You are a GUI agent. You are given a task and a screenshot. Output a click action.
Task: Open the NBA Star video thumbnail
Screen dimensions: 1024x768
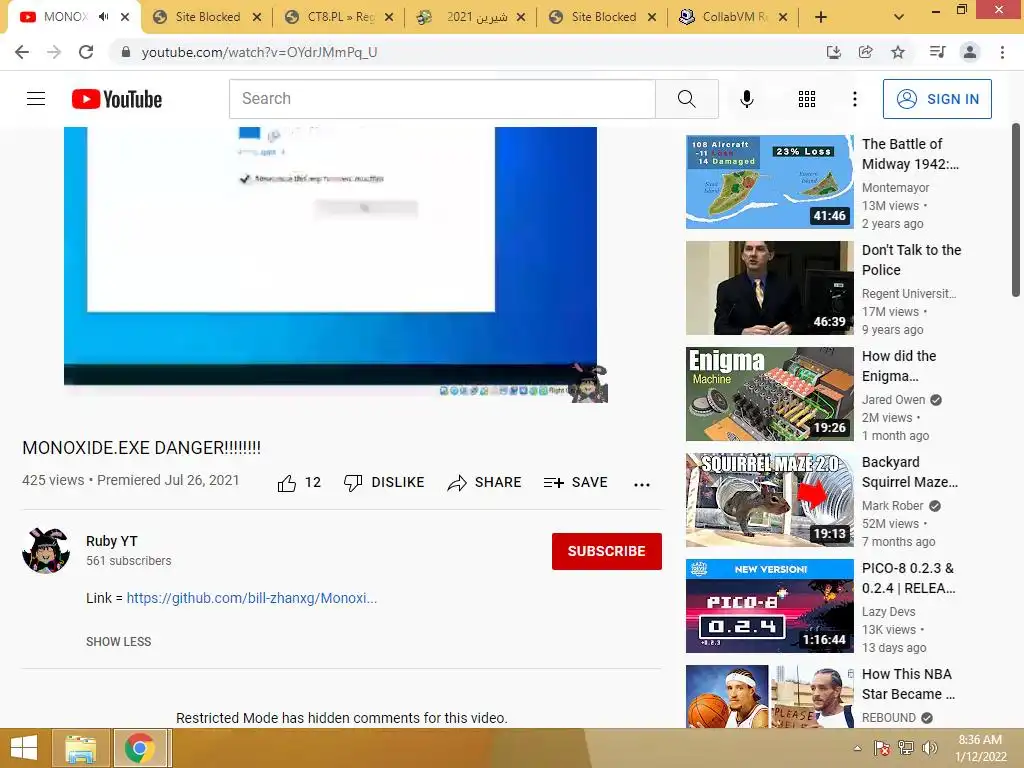[x=769, y=696]
